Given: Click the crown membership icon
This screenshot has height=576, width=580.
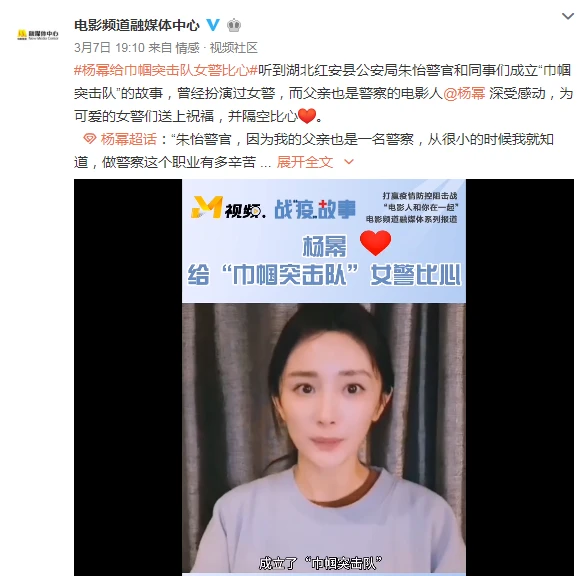Looking at the screenshot, I should point(234,25).
